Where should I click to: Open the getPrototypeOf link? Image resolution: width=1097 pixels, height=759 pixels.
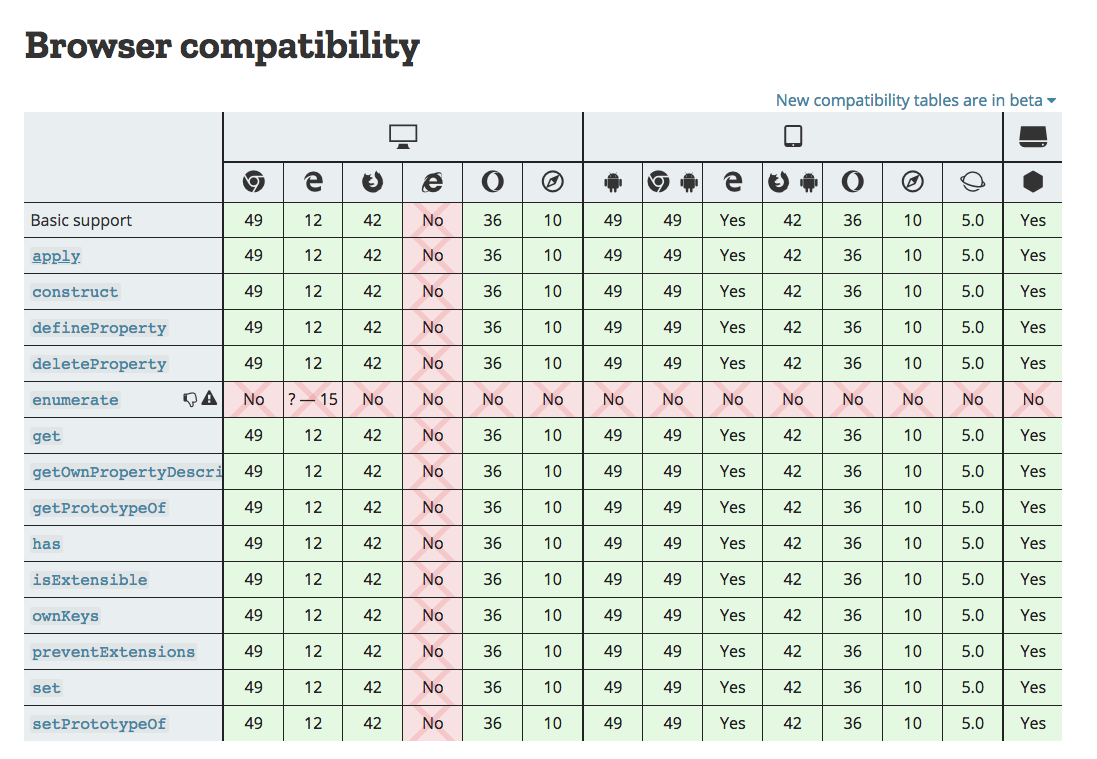(x=99, y=508)
